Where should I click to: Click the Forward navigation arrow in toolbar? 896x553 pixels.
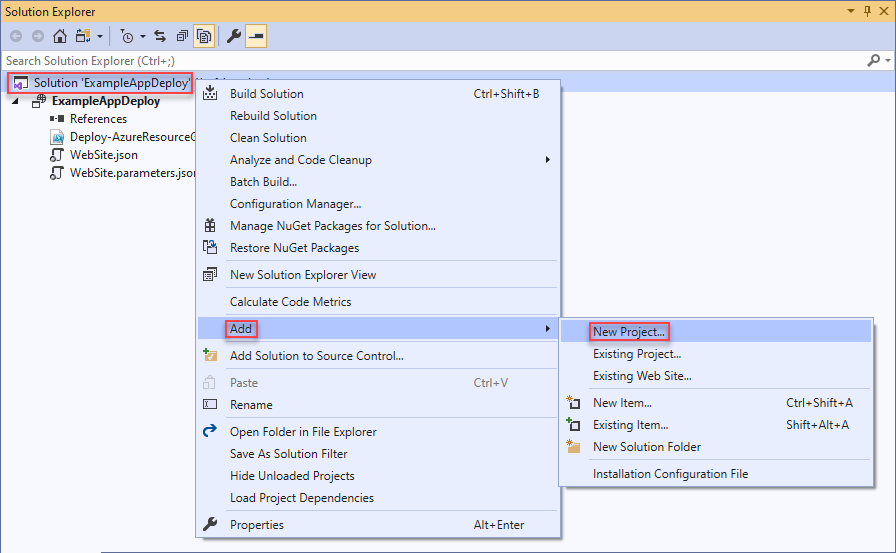point(38,37)
